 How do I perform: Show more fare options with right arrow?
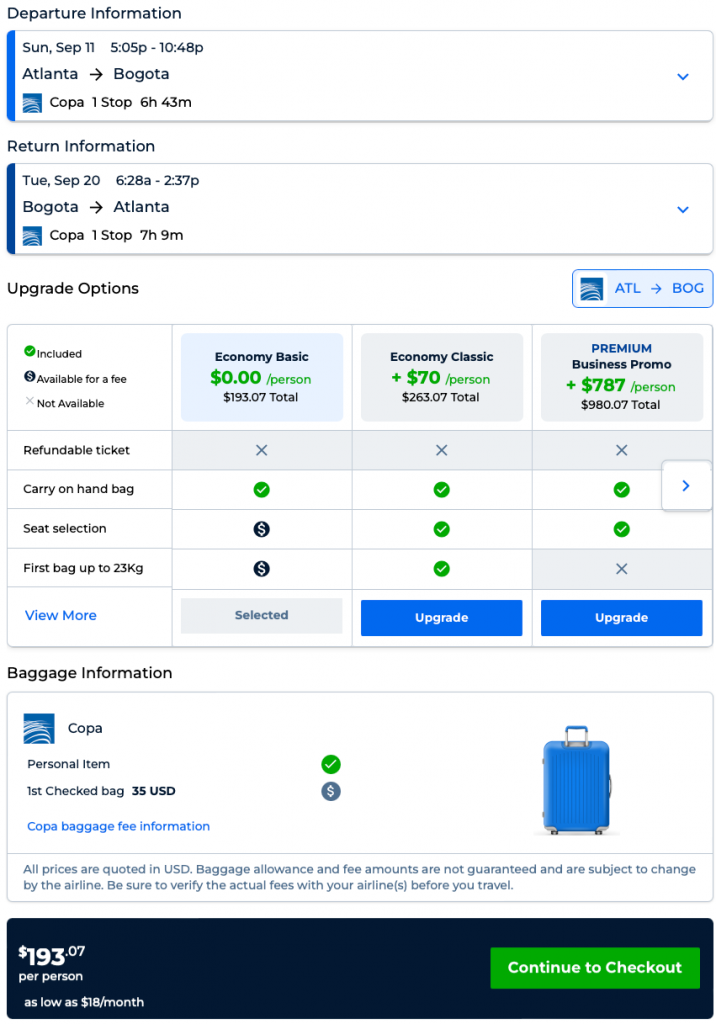(x=686, y=485)
